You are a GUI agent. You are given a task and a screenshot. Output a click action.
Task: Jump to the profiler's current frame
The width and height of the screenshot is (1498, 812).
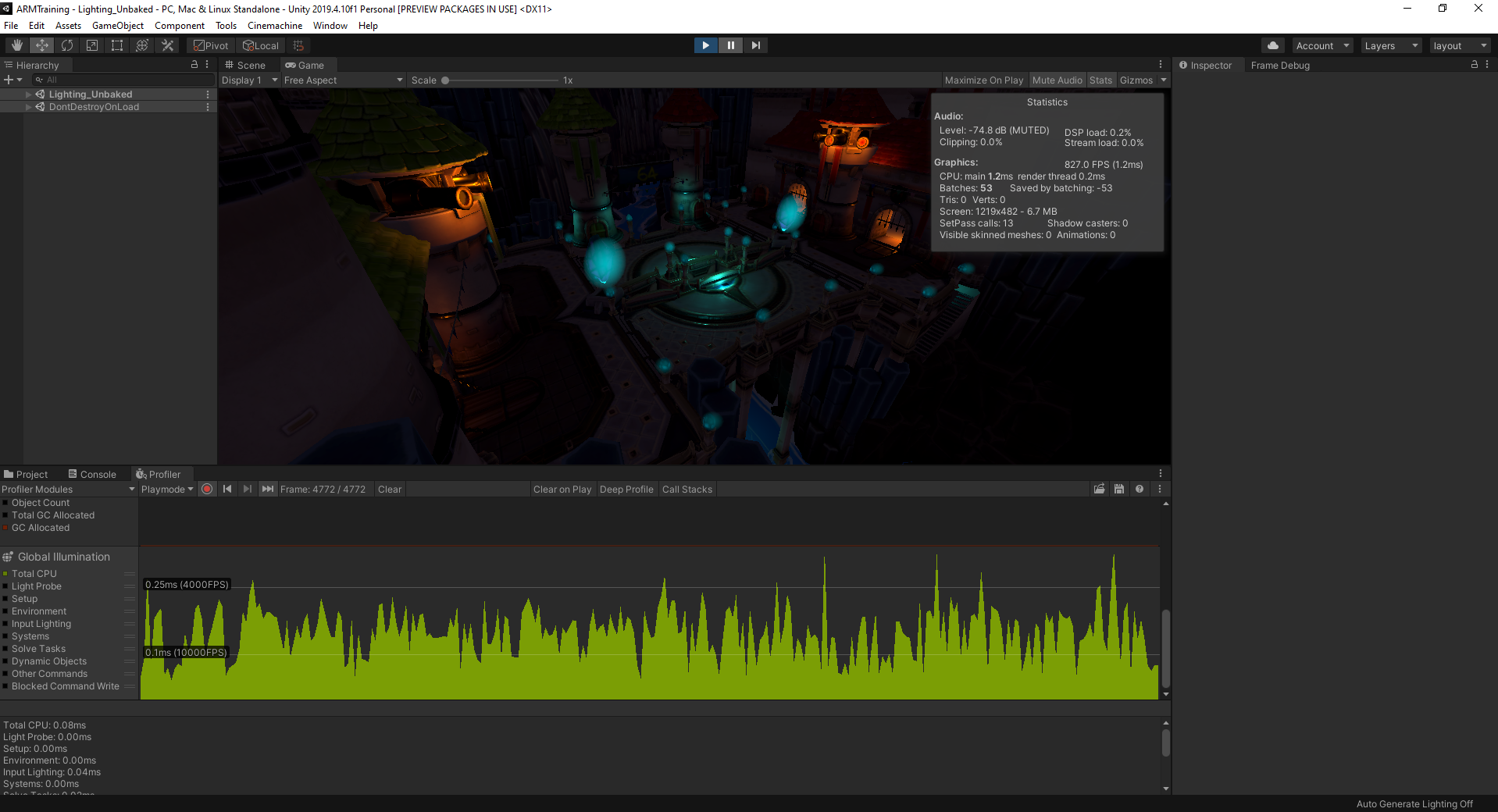pos(267,490)
